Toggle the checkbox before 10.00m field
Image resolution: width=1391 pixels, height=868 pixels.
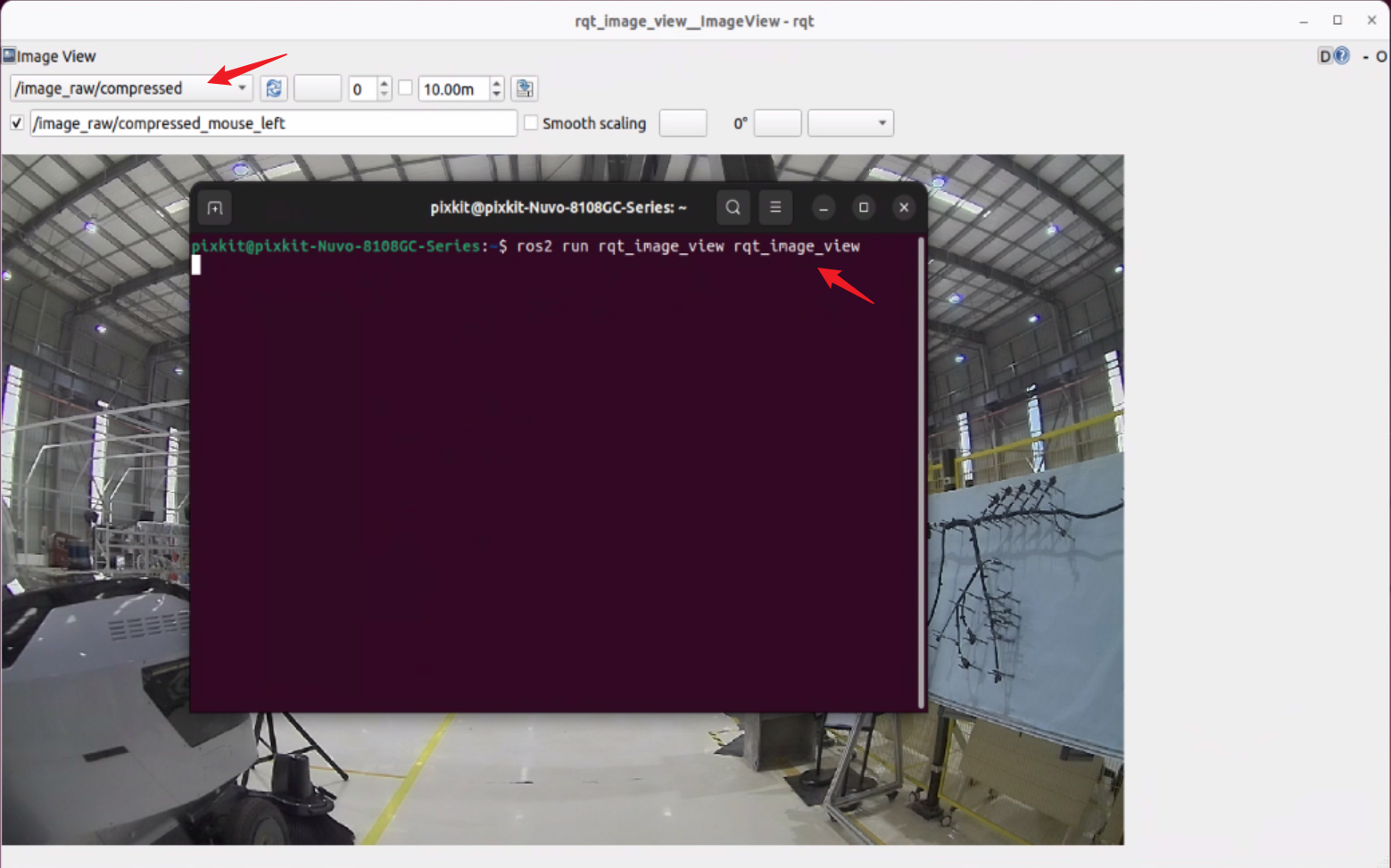click(x=405, y=87)
